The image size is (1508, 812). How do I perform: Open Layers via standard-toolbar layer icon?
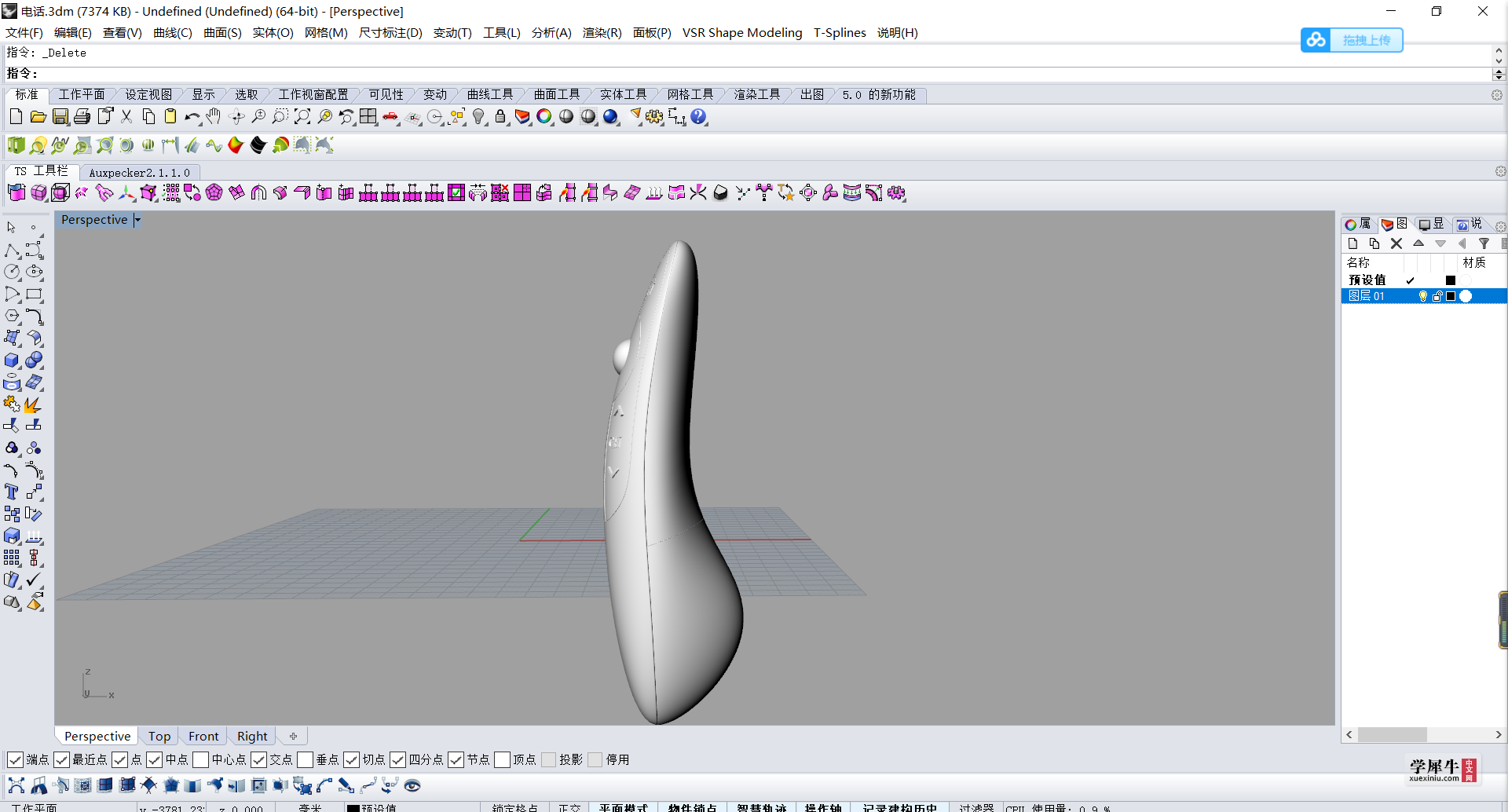click(522, 117)
